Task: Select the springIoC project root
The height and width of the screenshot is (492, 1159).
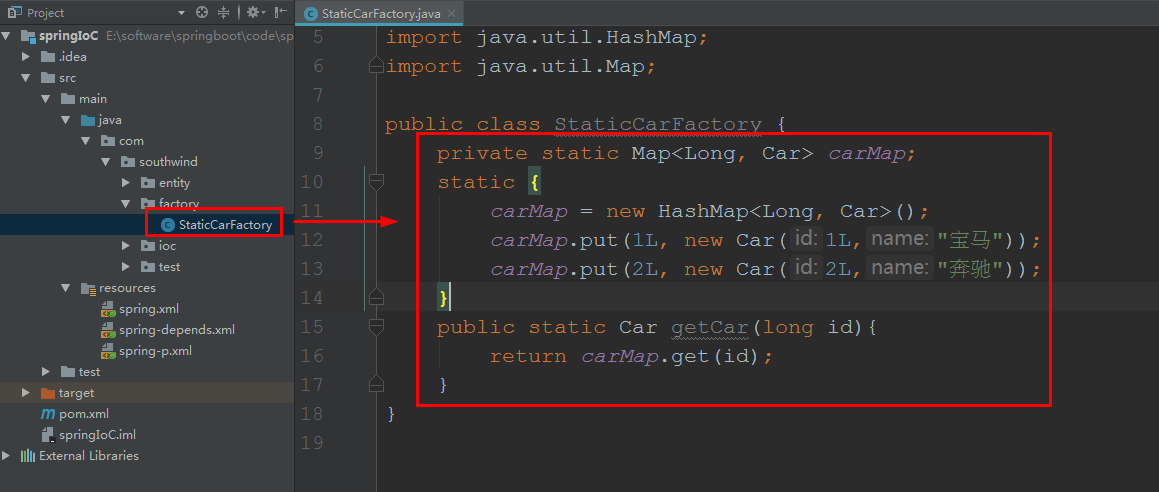Action: tap(69, 35)
